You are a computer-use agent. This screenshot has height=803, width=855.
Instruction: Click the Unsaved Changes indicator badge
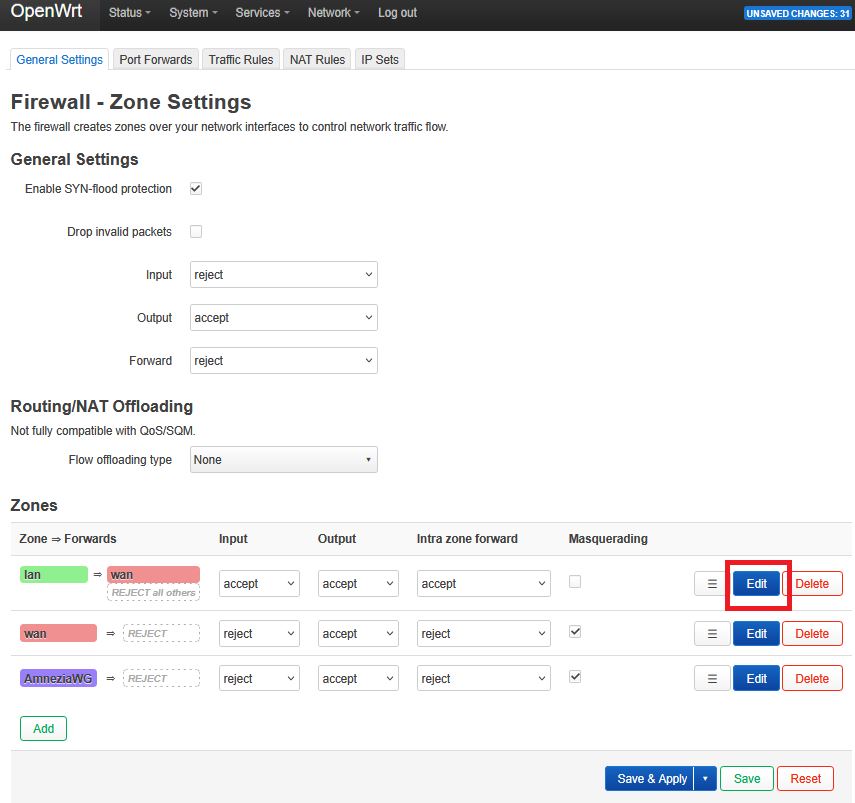tap(797, 13)
